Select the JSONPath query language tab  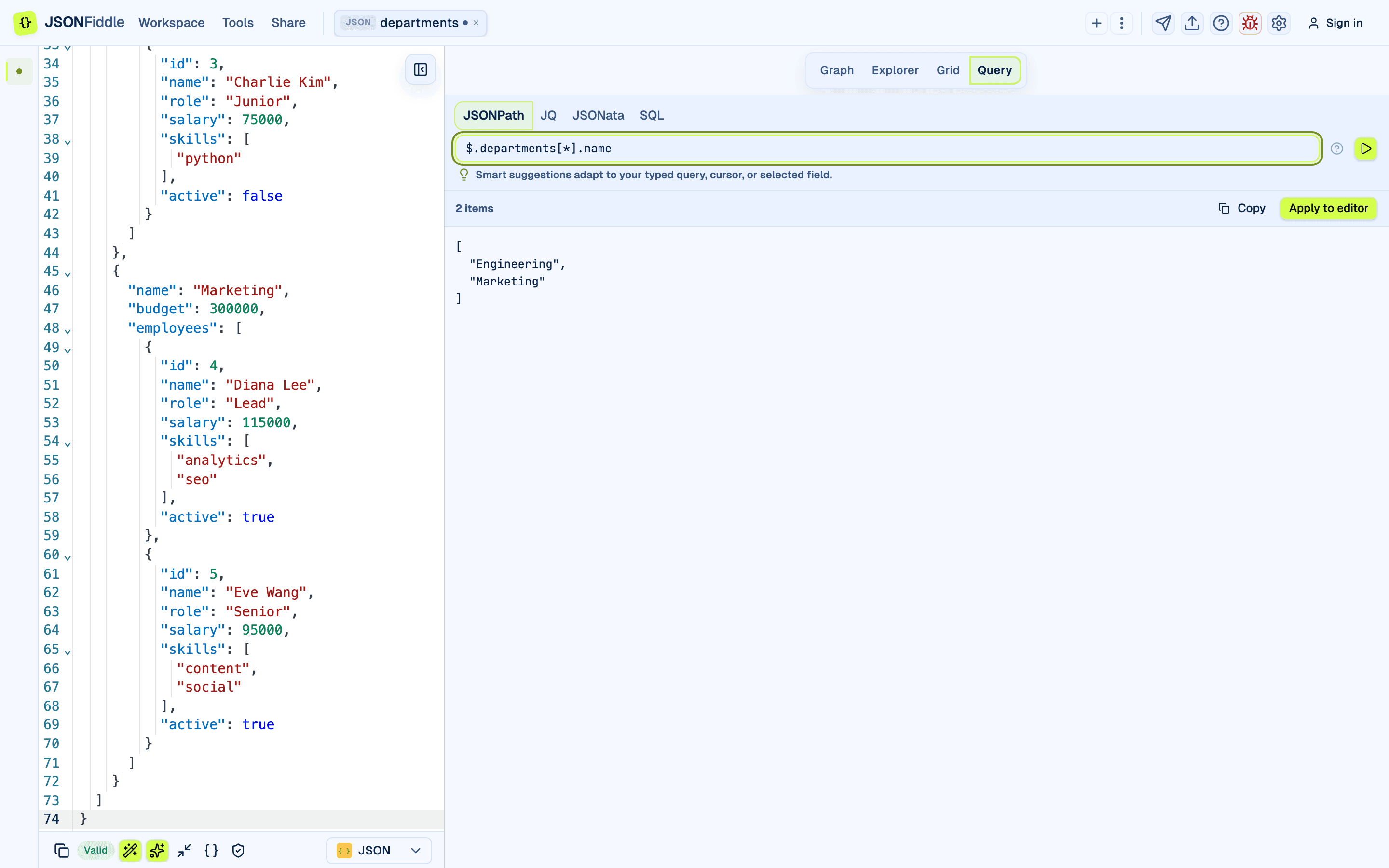(493, 115)
